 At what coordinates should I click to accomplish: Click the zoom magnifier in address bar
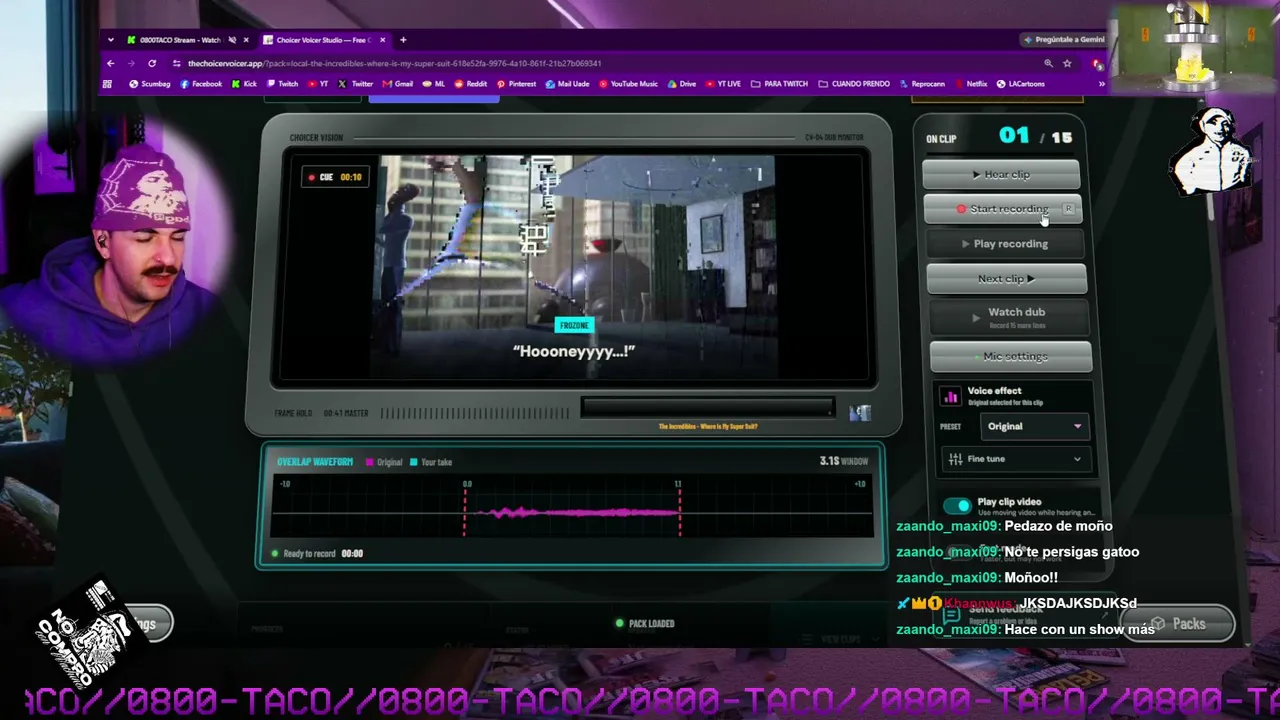tap(1048, 63)
